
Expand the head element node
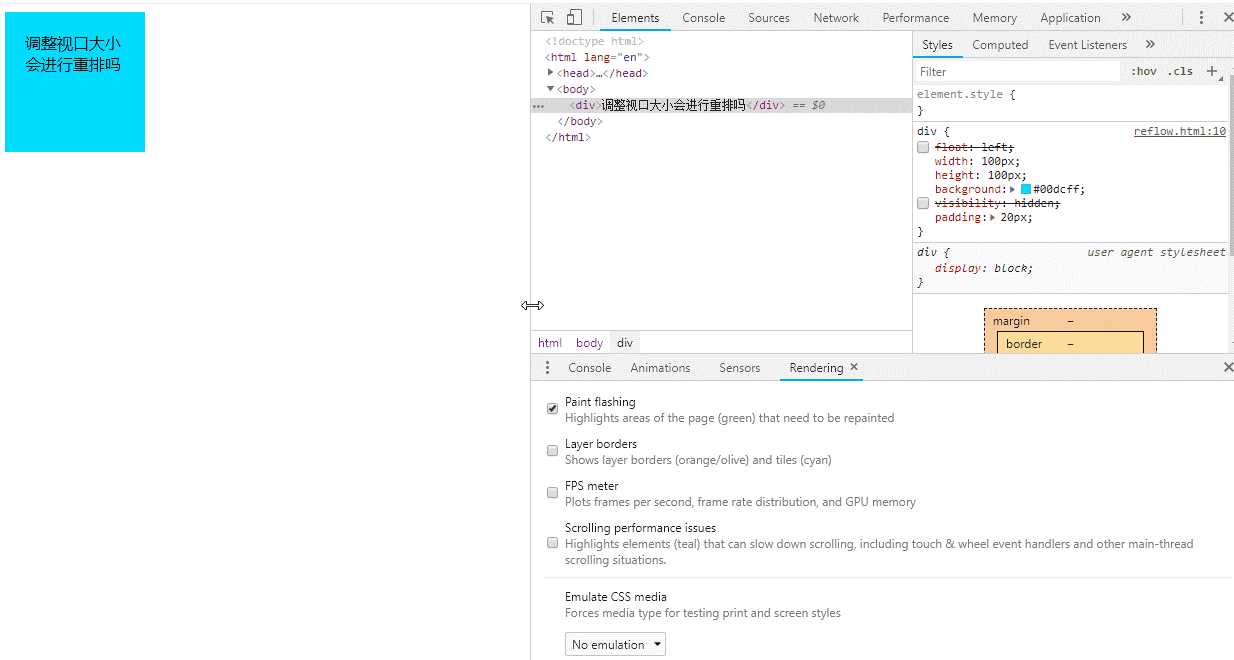coord(551,73)
